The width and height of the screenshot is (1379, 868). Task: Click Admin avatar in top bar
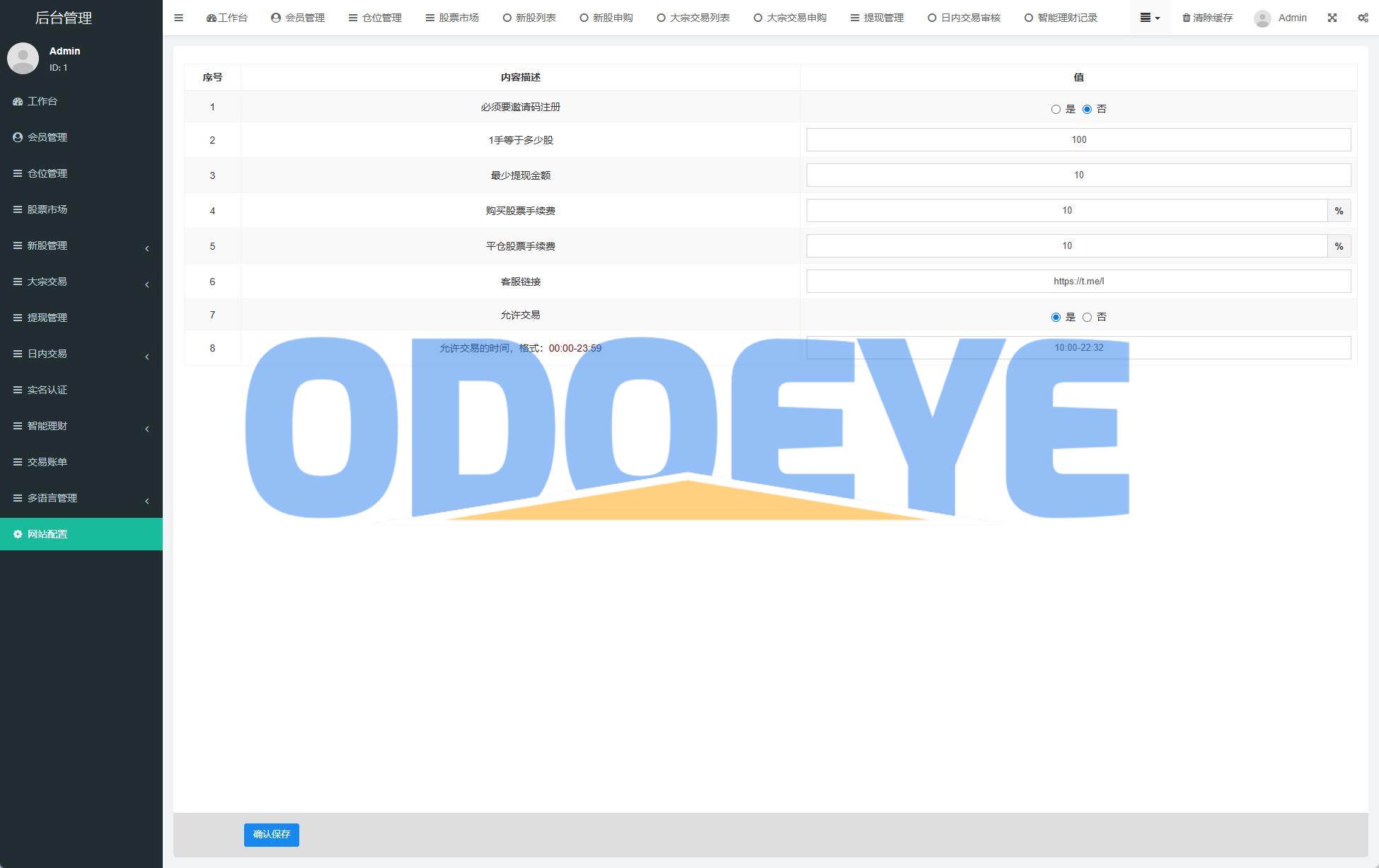coord(1262,18)
